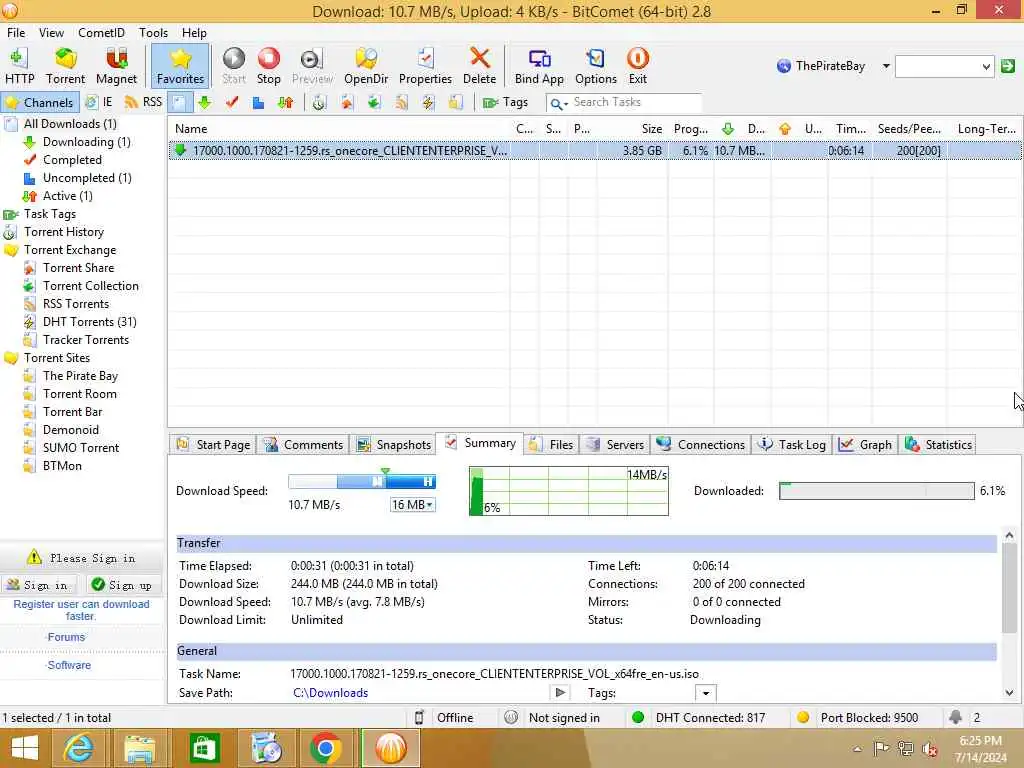
Task: Open the Forums link
Action: (66, 637)
